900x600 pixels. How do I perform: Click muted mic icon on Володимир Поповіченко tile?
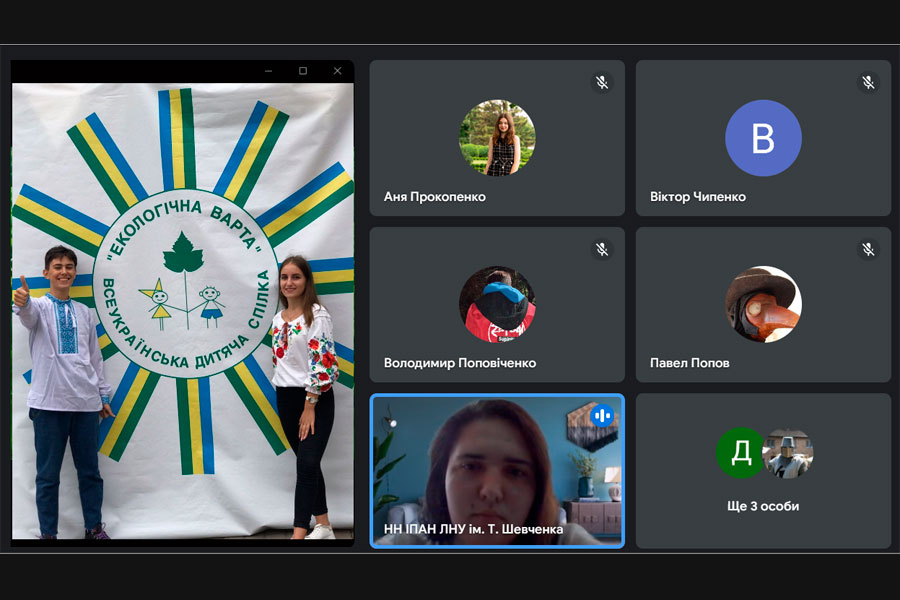tap(602, 249)
